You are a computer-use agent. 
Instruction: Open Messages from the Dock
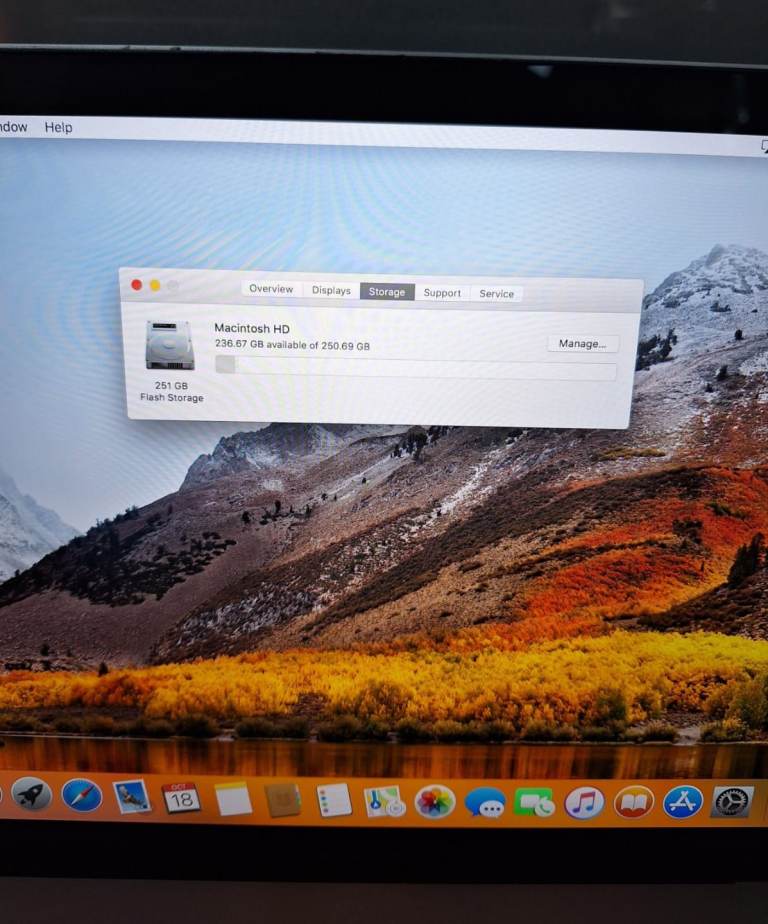485,803
